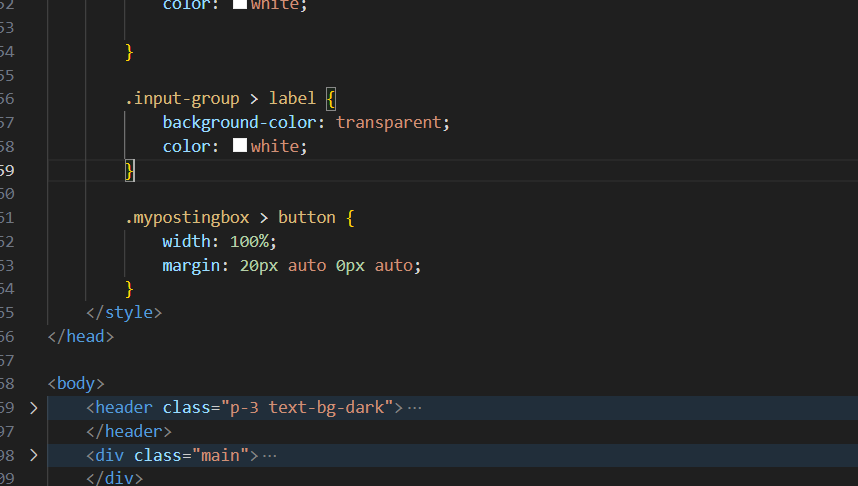Click '.mypostingbox > button' selector
This screenshot has height=486, width=858.
pyautogui.click(x=230, y=218)
